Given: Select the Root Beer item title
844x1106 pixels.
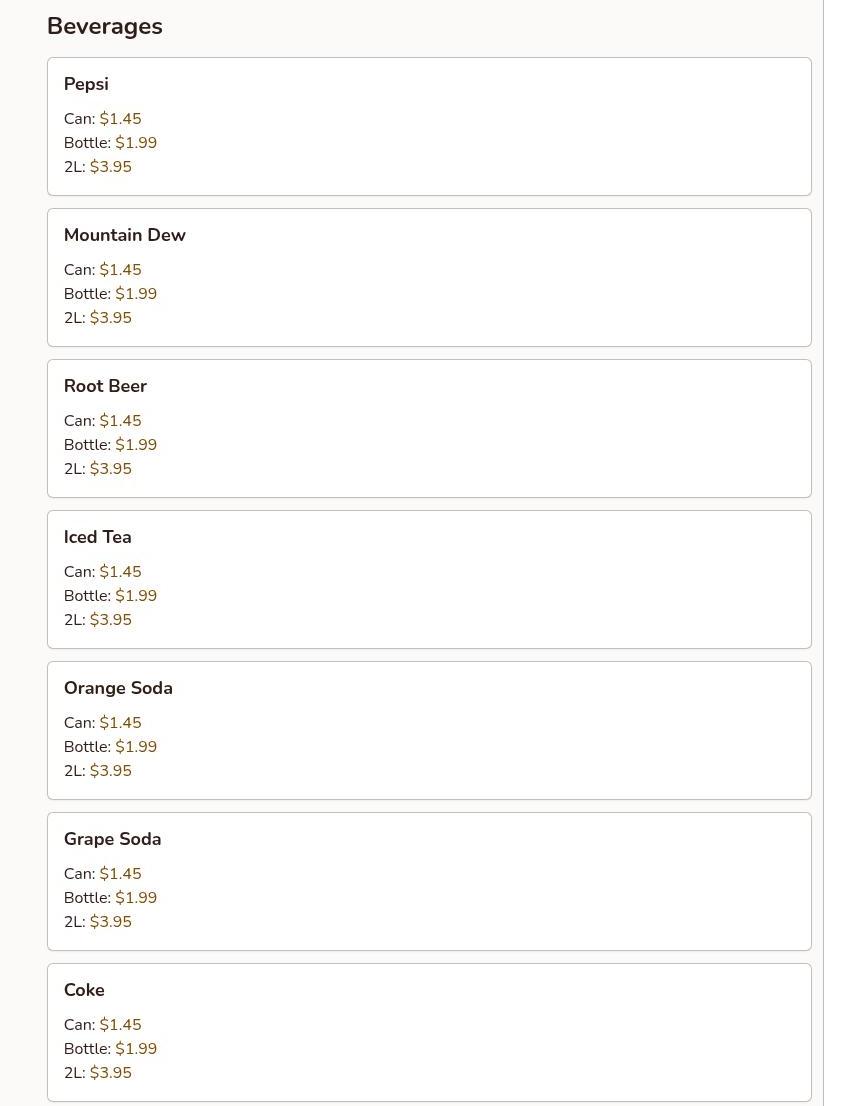Looking at the screenshot, I should [x=105, y=386].
